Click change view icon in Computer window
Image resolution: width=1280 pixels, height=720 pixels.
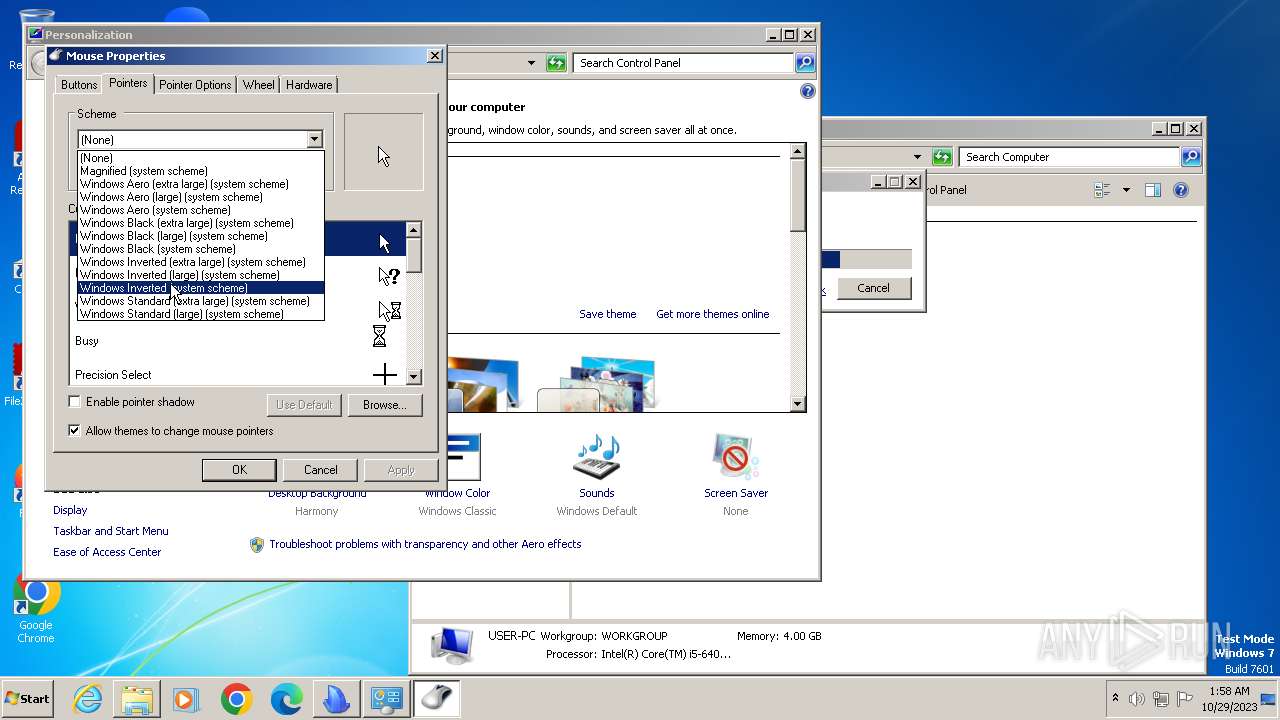(1103, 190)
